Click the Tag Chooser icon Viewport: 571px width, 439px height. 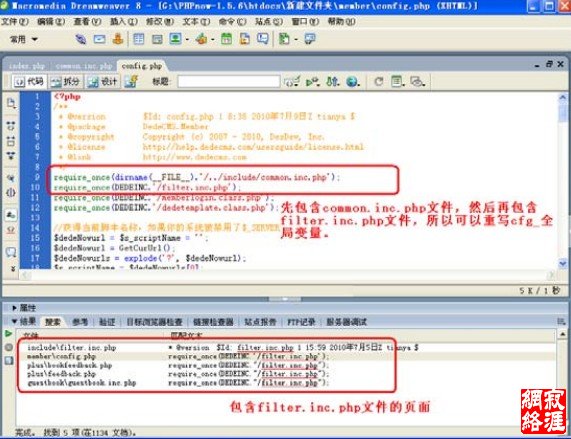310,39
